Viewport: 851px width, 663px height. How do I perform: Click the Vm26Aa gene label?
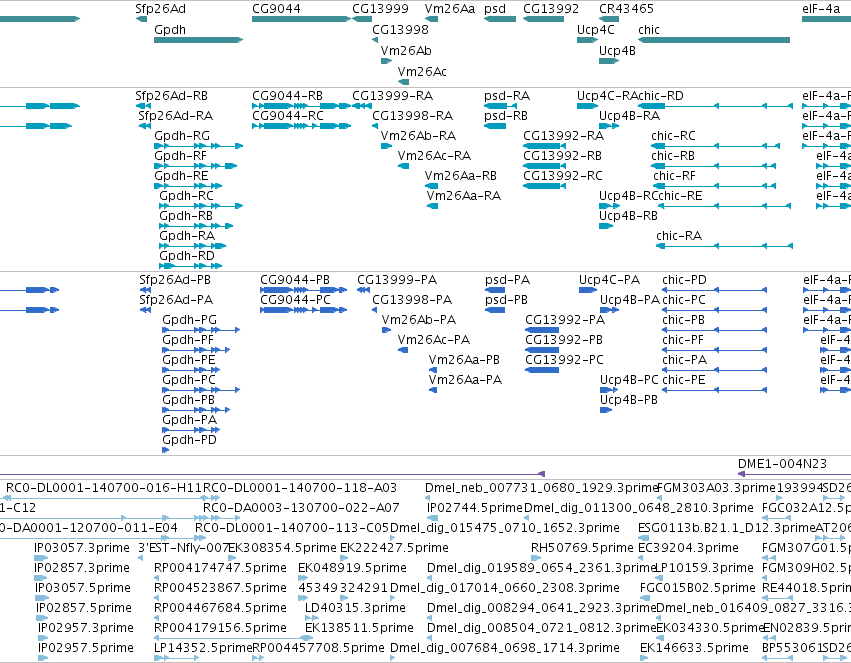pos(449,9)
